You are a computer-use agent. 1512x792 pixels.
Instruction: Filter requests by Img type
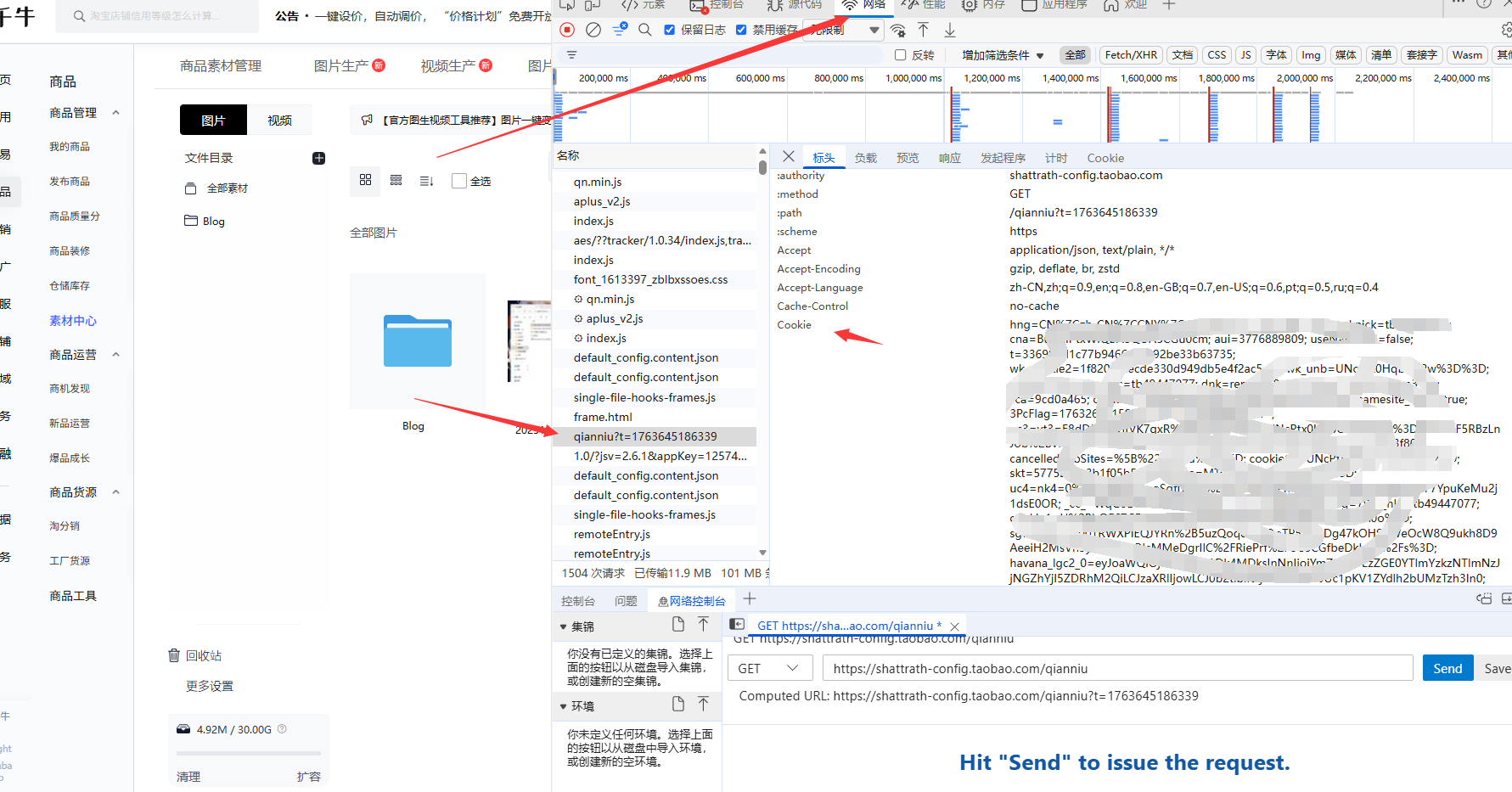click(1311, 55)
